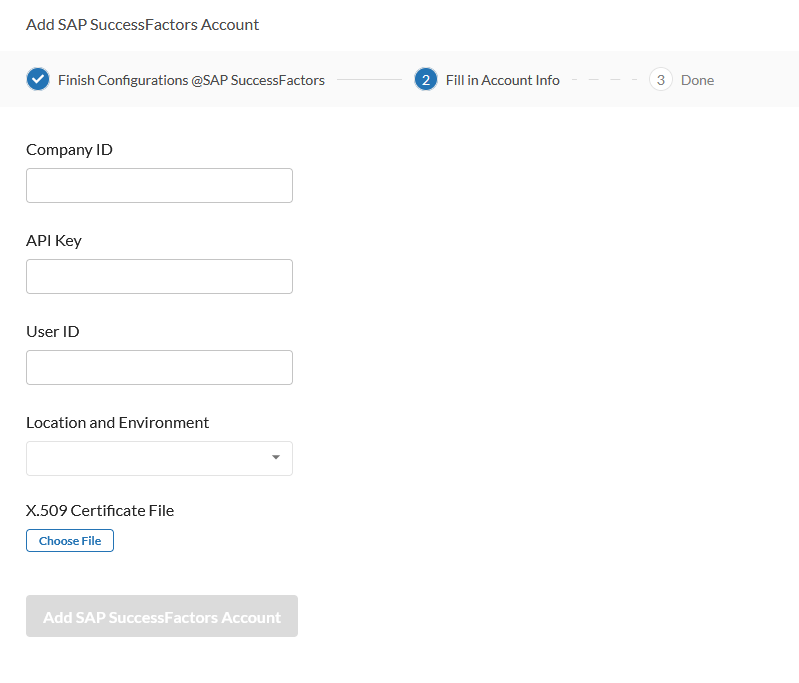
Task: Focus the Company ID text field
Action: 159,186
